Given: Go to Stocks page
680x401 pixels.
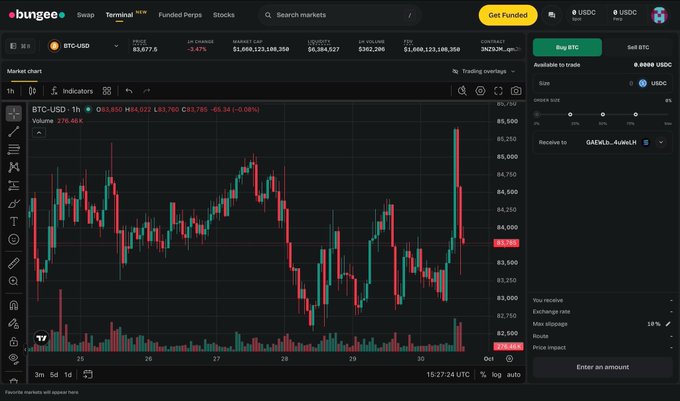Looking at the screenshot, I should (224, 15).
